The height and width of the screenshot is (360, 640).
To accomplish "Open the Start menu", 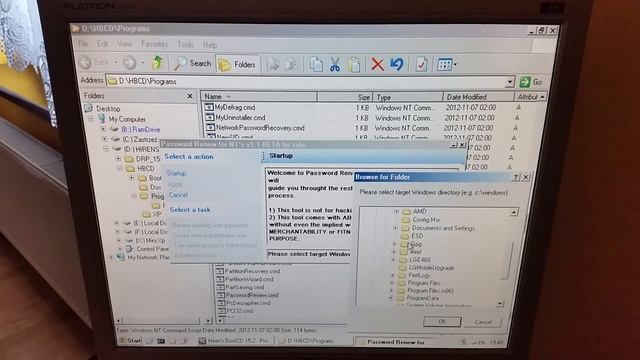I will tap(129, 340).
